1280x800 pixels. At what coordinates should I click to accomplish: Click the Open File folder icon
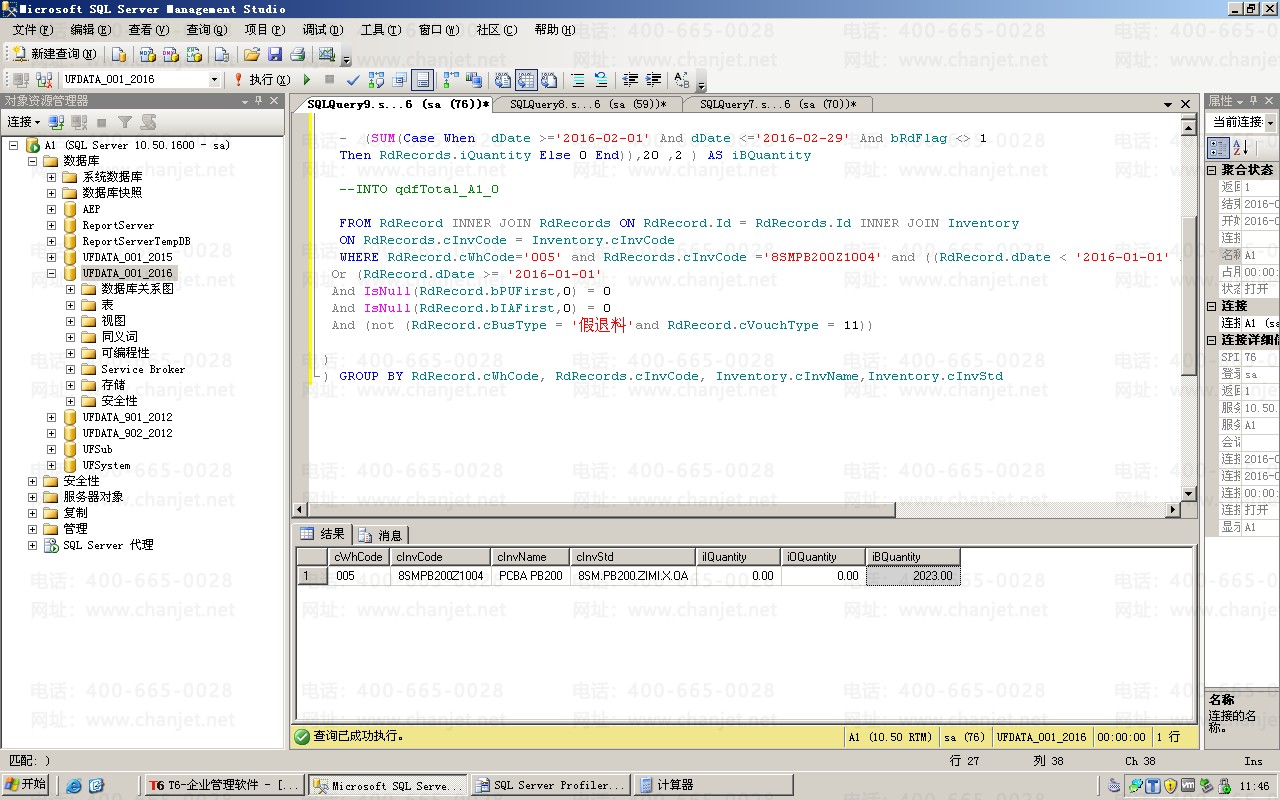pos(252,54)
